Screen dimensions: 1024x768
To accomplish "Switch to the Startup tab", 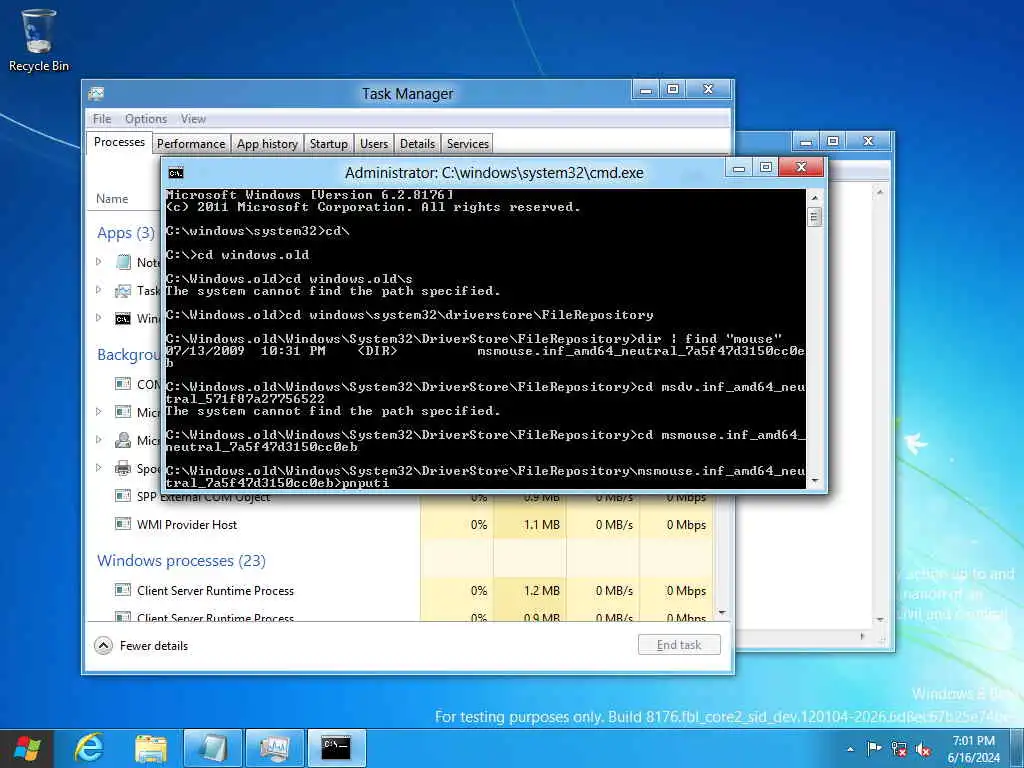I will point(328,144).
